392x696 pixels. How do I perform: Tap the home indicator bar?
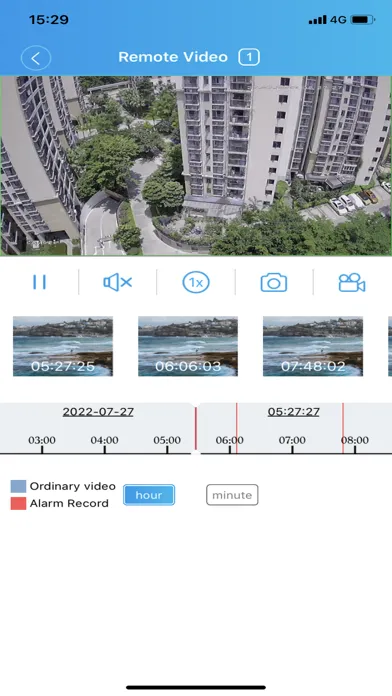[x=196, y=687]
